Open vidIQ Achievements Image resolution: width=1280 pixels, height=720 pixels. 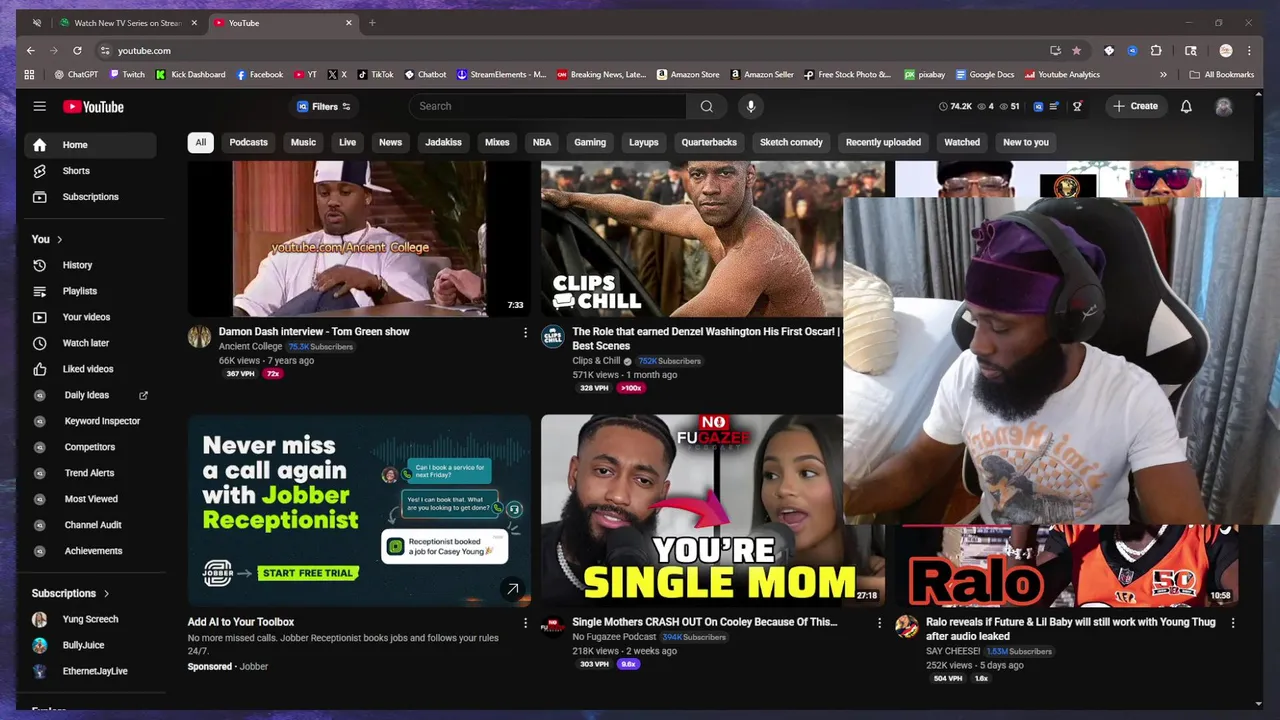pyautogui.click(x=90, y=551)
